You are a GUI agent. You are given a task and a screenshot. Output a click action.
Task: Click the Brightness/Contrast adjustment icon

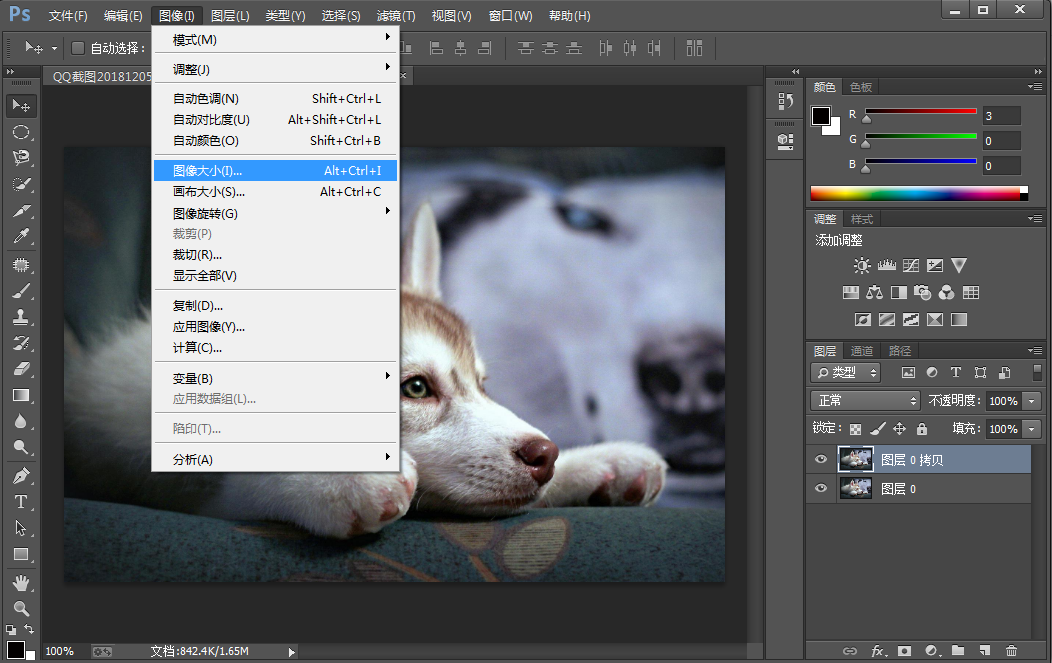(862, 266)
